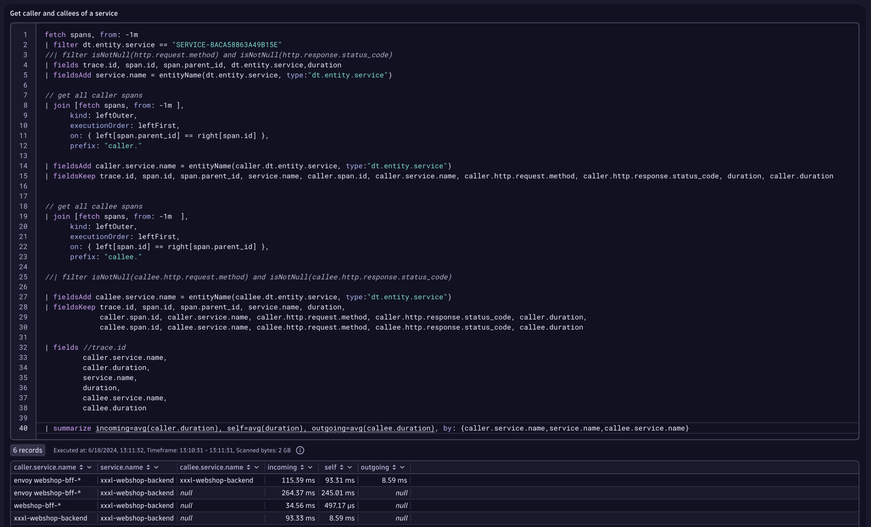This screenshot has height=527, width=871.
Task: Click line number 40 in the gutter
Action: [23, 428]
